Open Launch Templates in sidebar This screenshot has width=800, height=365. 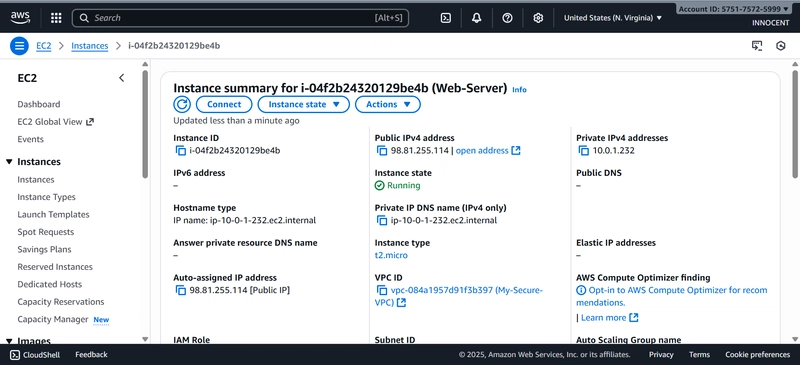pos(53,214)
